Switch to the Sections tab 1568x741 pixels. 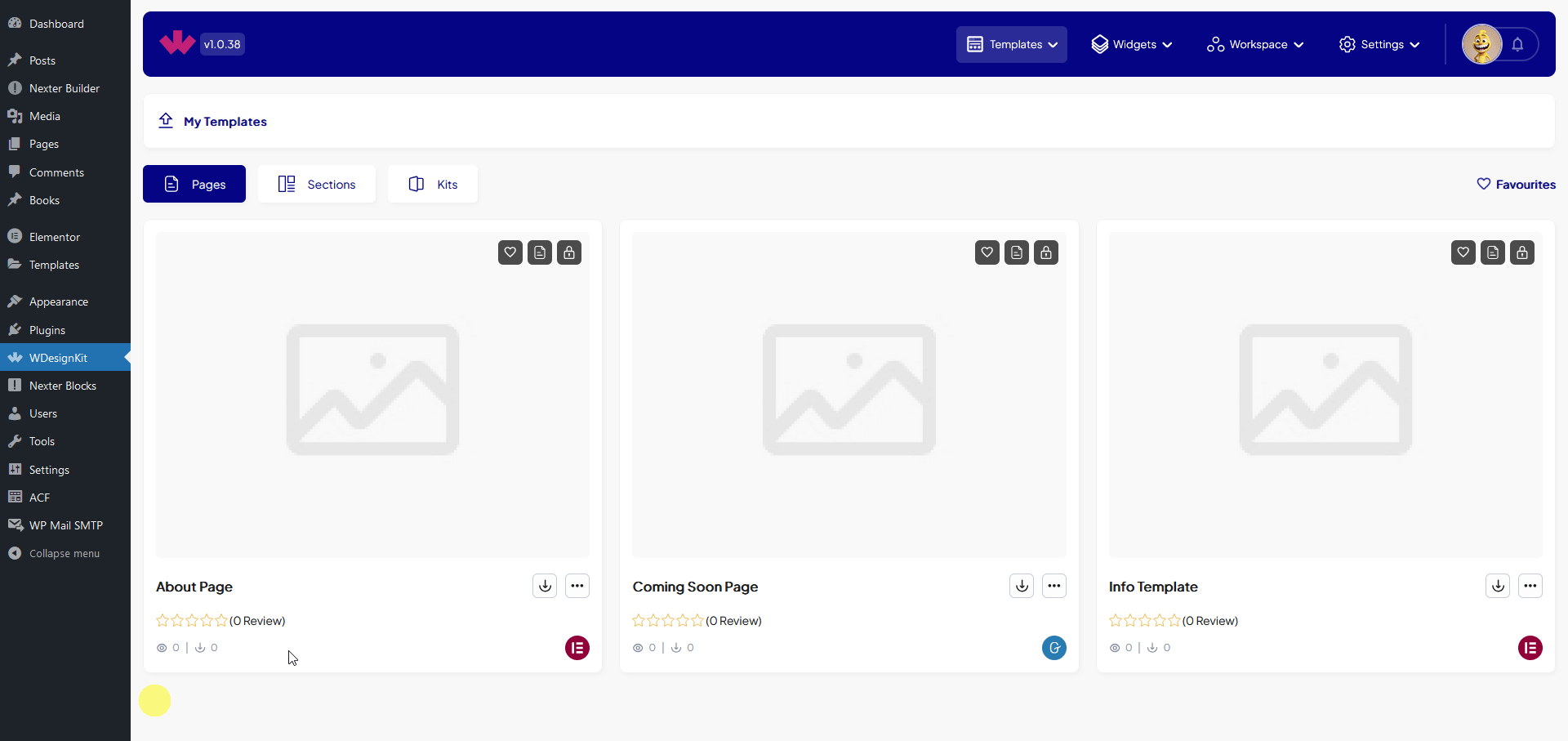pyautogui.click(x=316, y=184)
